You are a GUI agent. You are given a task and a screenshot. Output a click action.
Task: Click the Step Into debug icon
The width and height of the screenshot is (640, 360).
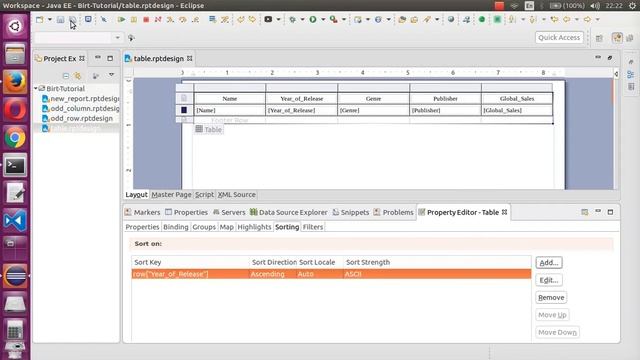pyautogui.click(x=170, y=19)
